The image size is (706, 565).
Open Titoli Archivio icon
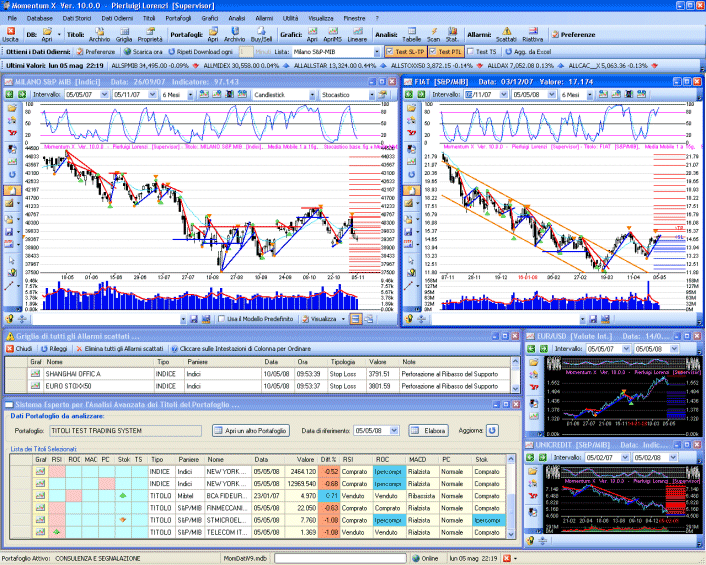click(x=99, y=34)
